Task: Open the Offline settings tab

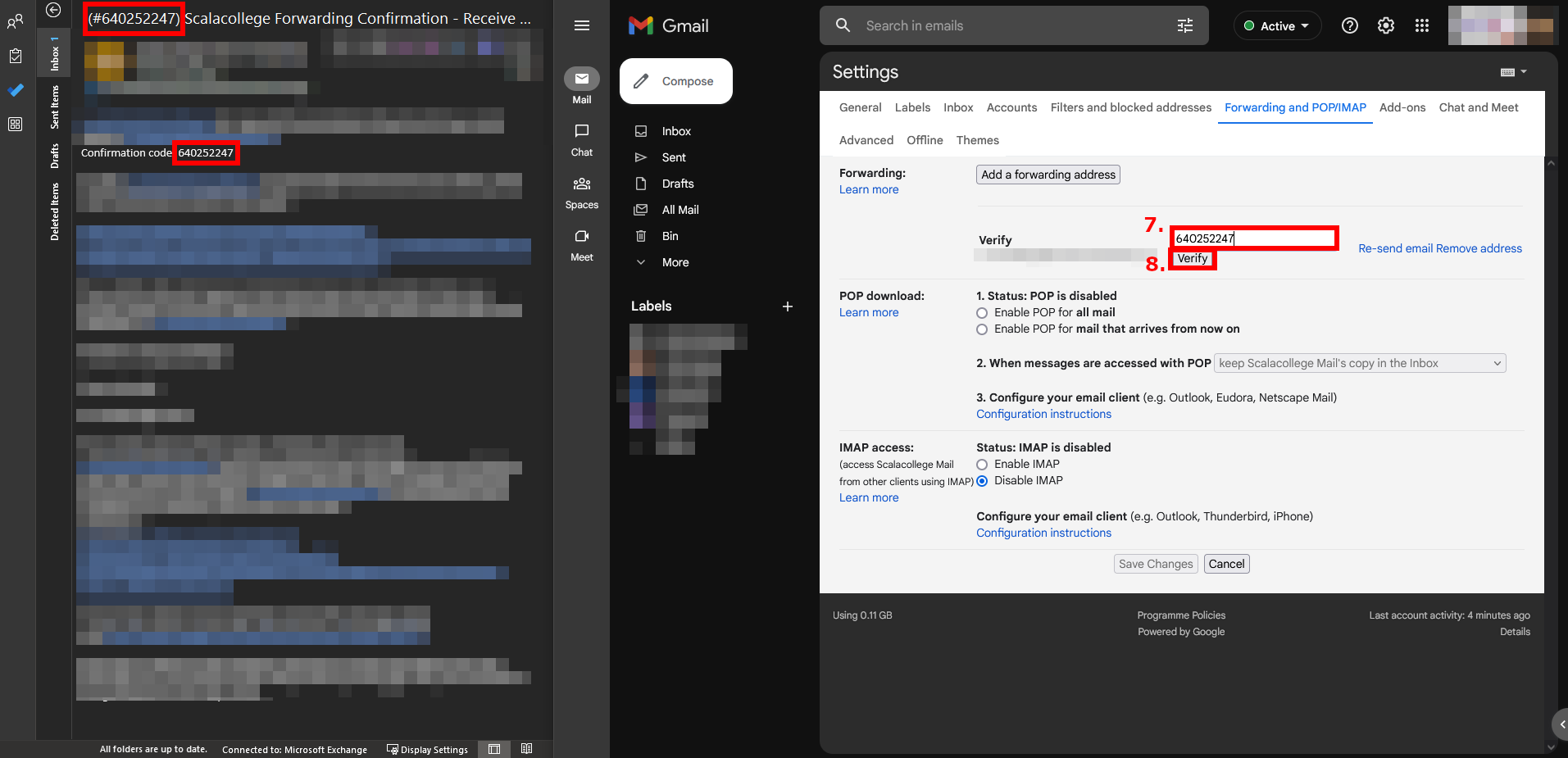Action: point(925,140)
